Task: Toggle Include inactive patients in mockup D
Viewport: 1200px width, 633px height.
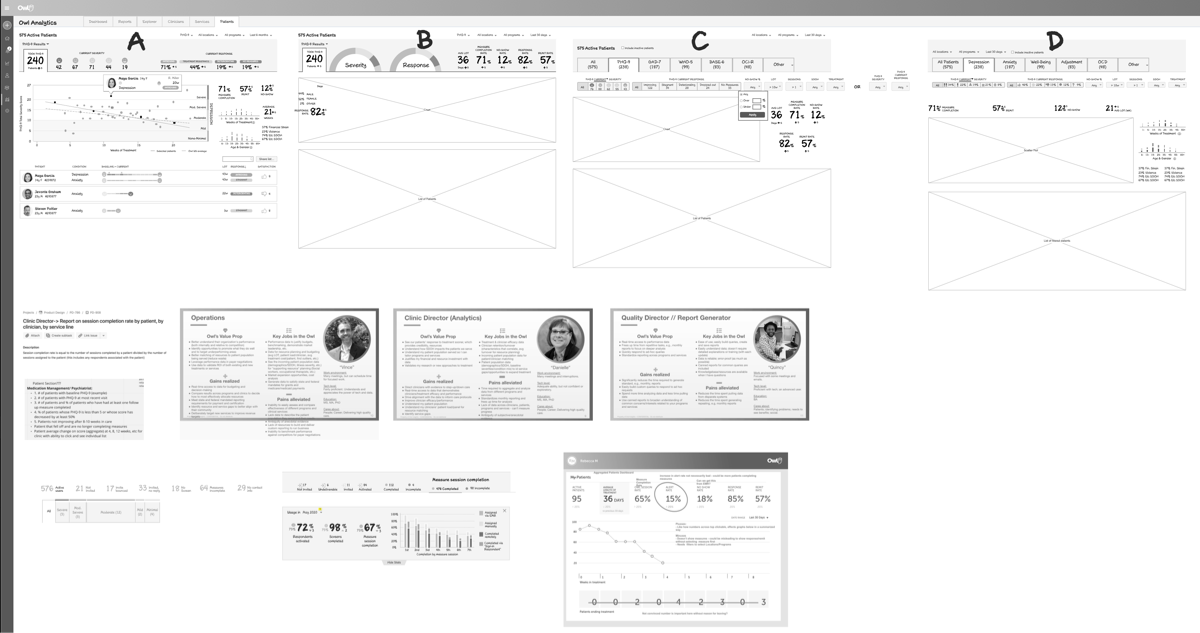Action: pyautogui.click(x=1012, y=52)
